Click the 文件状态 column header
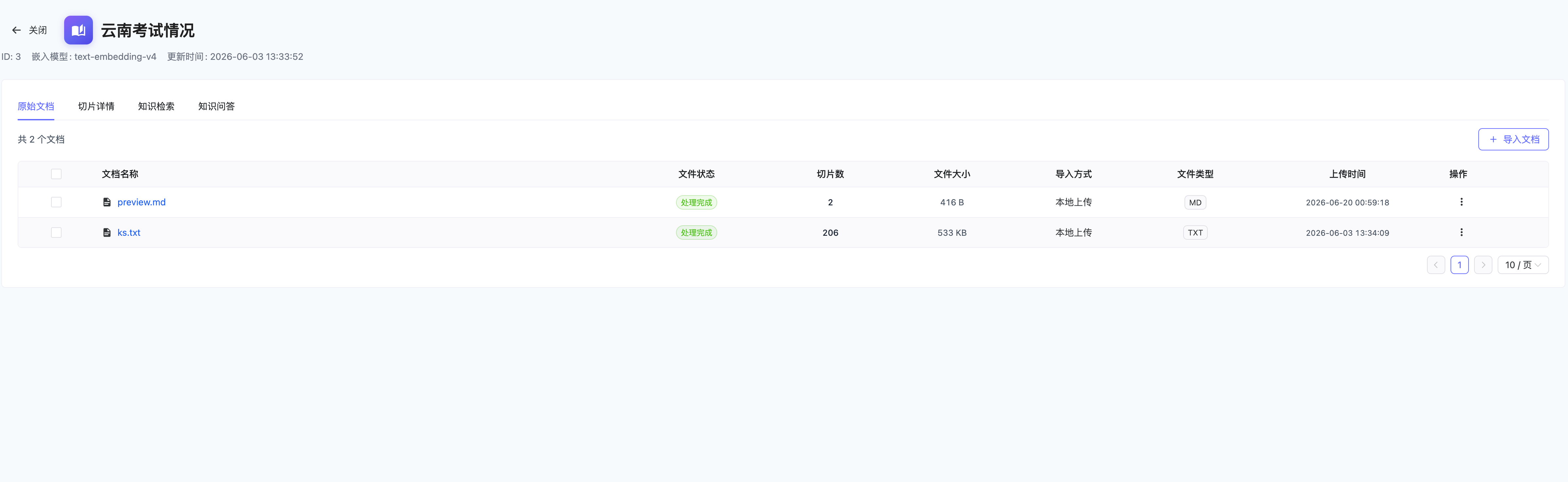 696,174
